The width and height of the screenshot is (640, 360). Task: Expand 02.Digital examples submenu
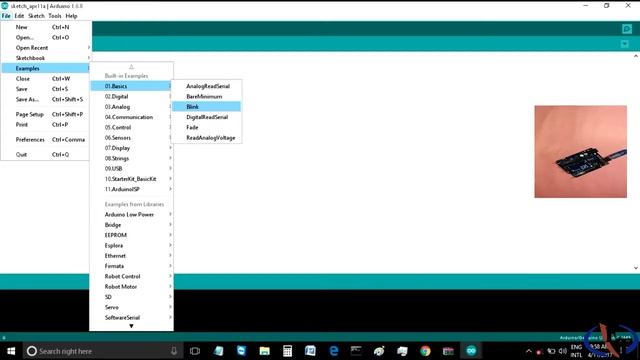pos(131,96)
